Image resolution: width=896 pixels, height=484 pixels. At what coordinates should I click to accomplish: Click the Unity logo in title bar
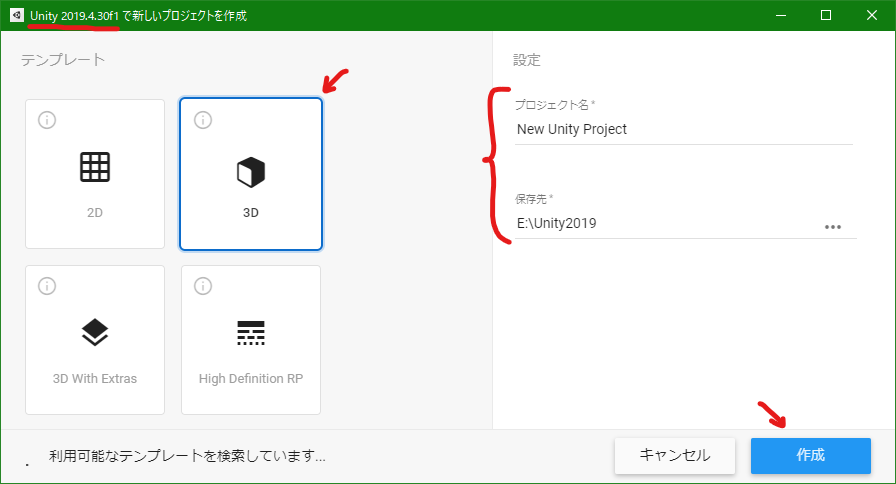click(17, 15)
